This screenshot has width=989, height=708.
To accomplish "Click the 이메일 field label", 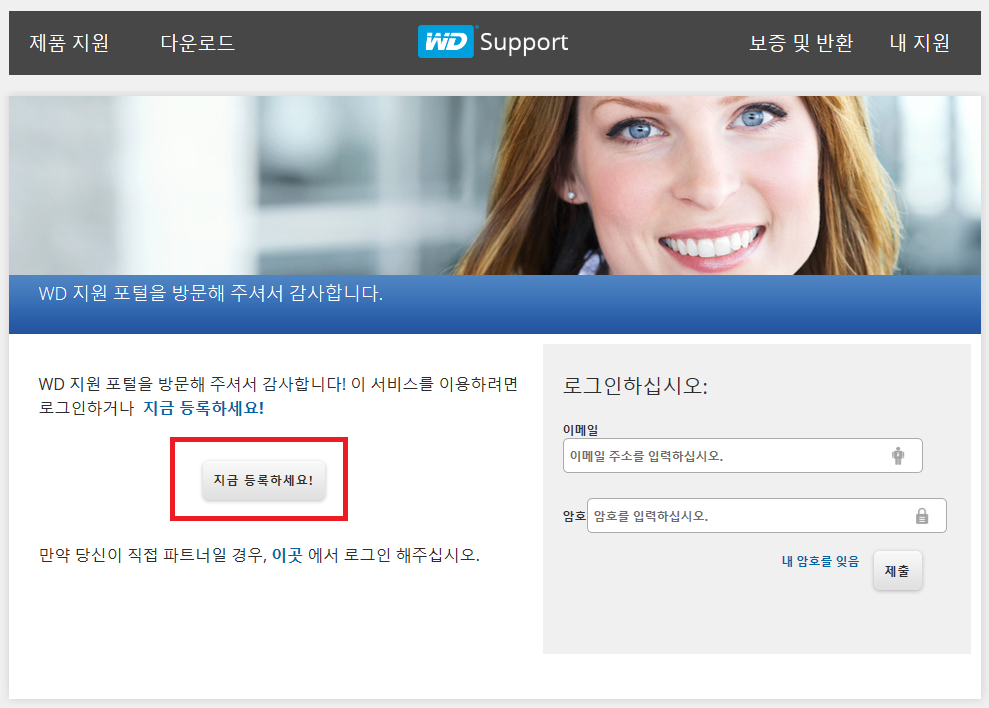I will [580, 430].
